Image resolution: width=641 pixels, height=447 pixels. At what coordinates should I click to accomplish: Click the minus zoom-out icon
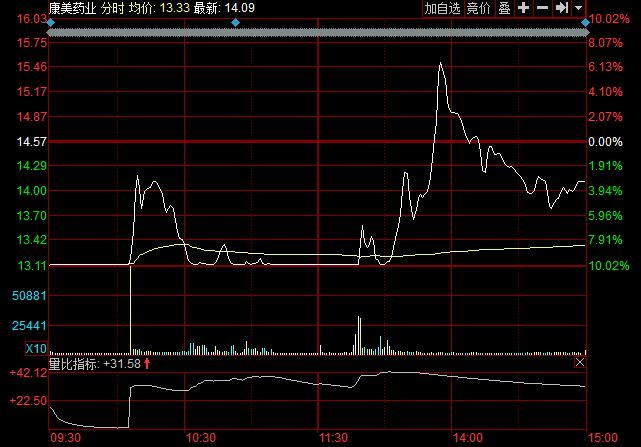(542, 8)
